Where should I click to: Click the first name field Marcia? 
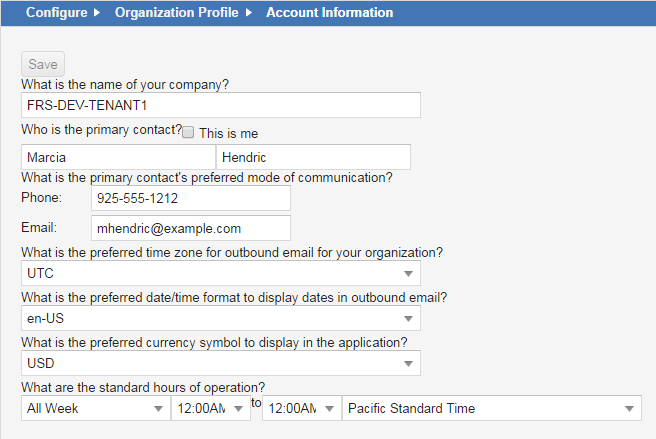(118, 157)
